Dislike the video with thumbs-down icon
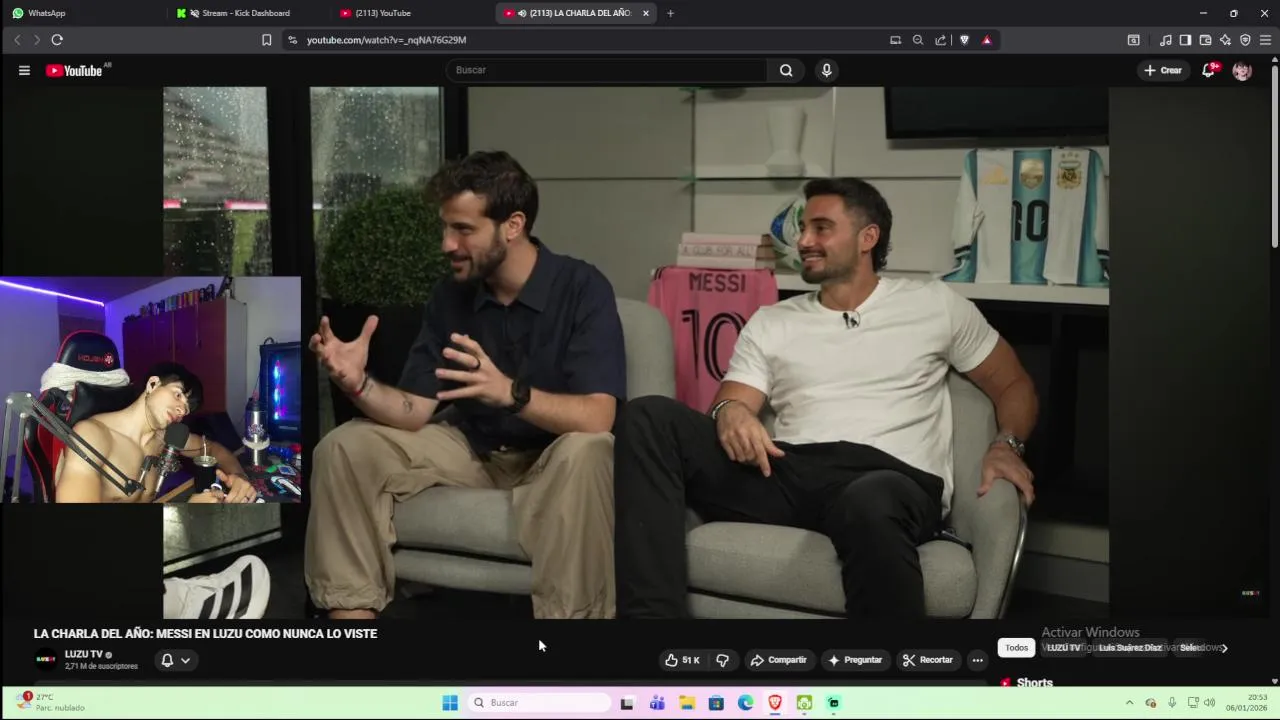This screenshot has width=1280, height=720. [722, 660]
